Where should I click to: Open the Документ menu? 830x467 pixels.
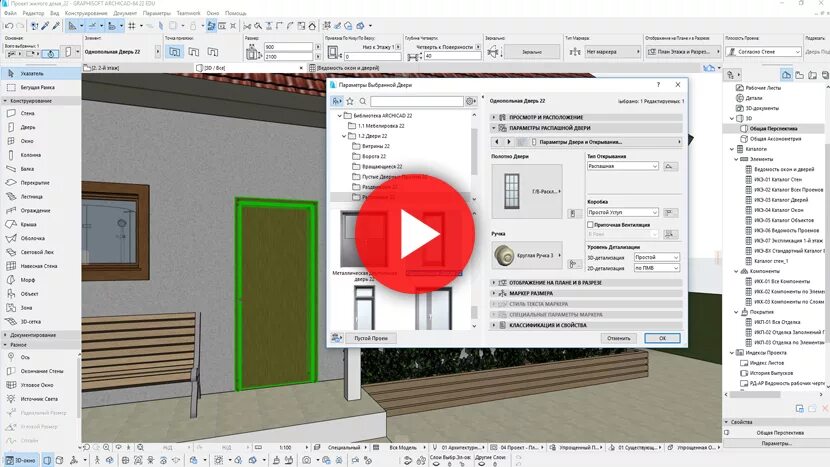click(x=125, y=13)
